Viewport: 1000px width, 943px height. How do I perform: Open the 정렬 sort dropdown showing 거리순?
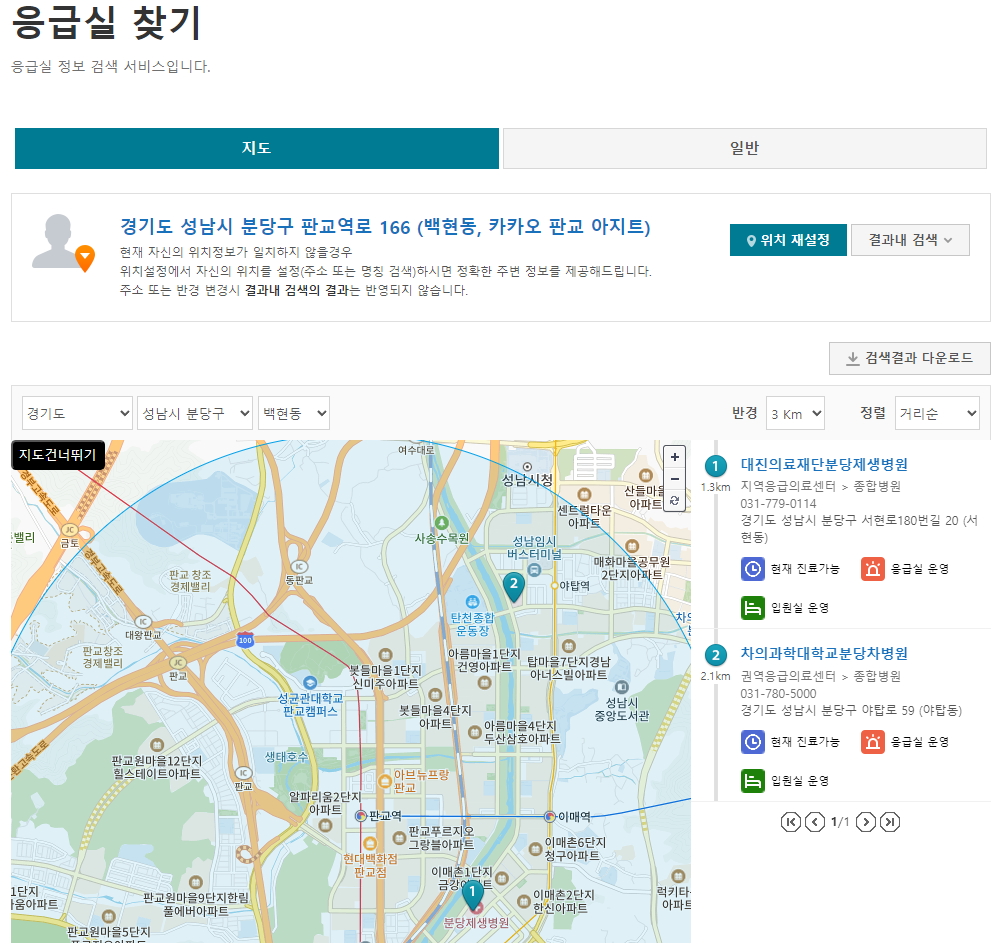point(936,412)
